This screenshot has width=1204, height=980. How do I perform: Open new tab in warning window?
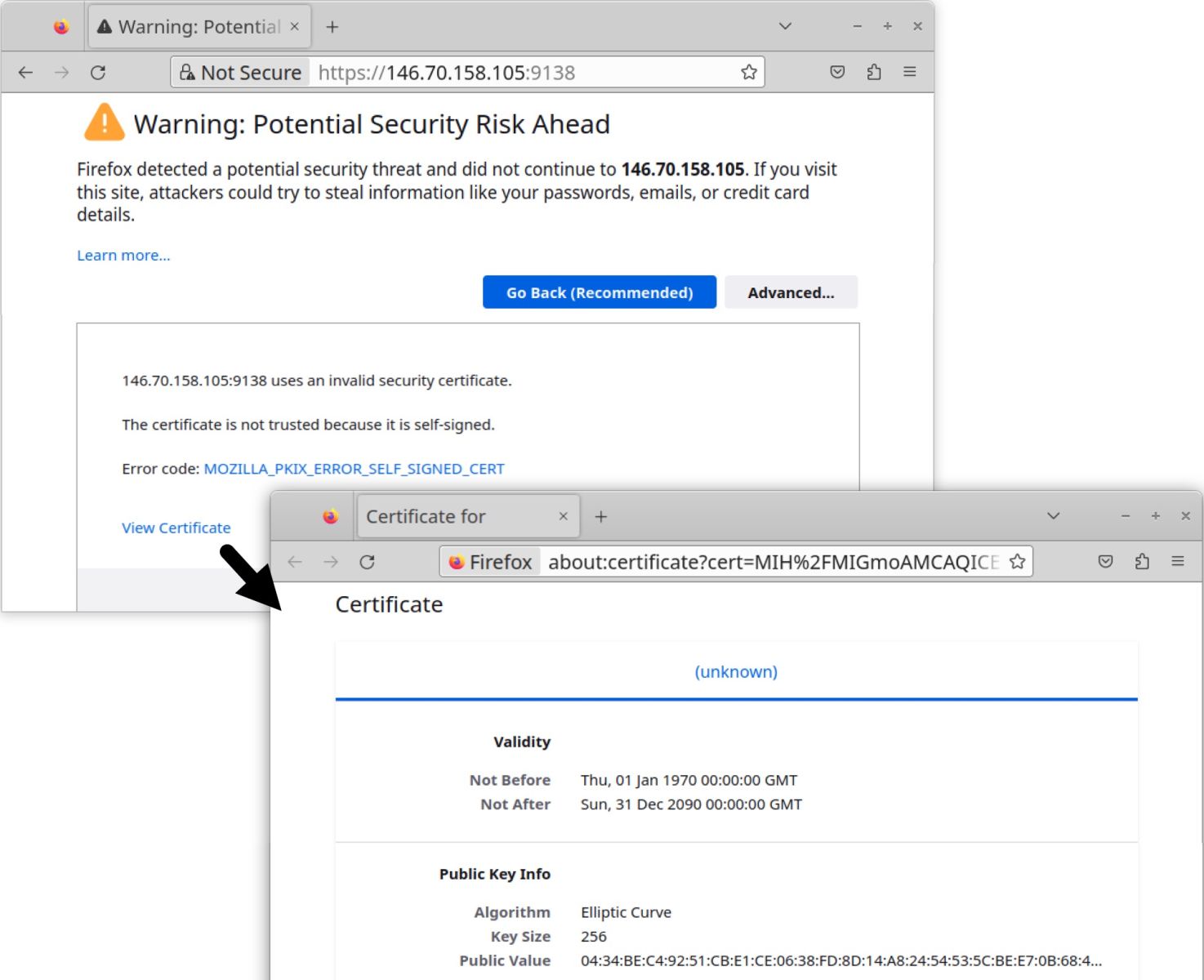(332, 27)
